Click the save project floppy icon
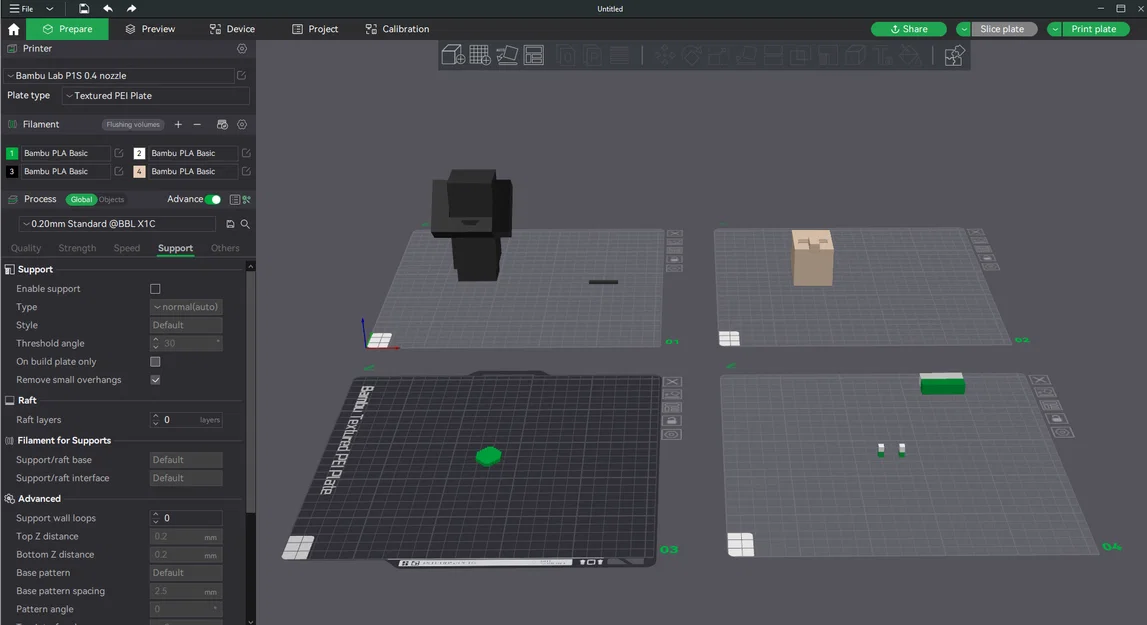This screenshot has height=625, width=1147. (84, 9)
